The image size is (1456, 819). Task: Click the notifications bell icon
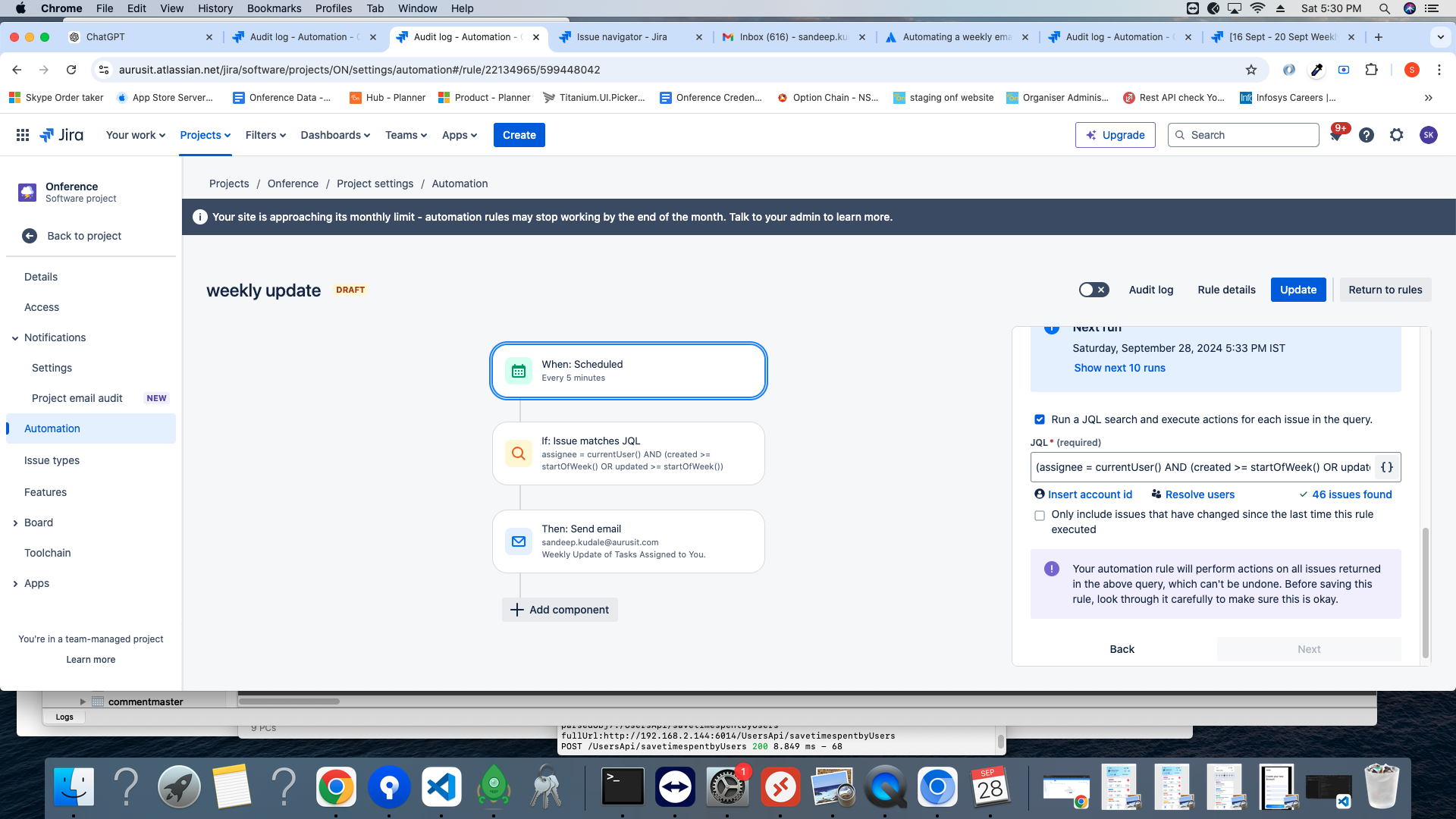click(x=1337, y=135)
